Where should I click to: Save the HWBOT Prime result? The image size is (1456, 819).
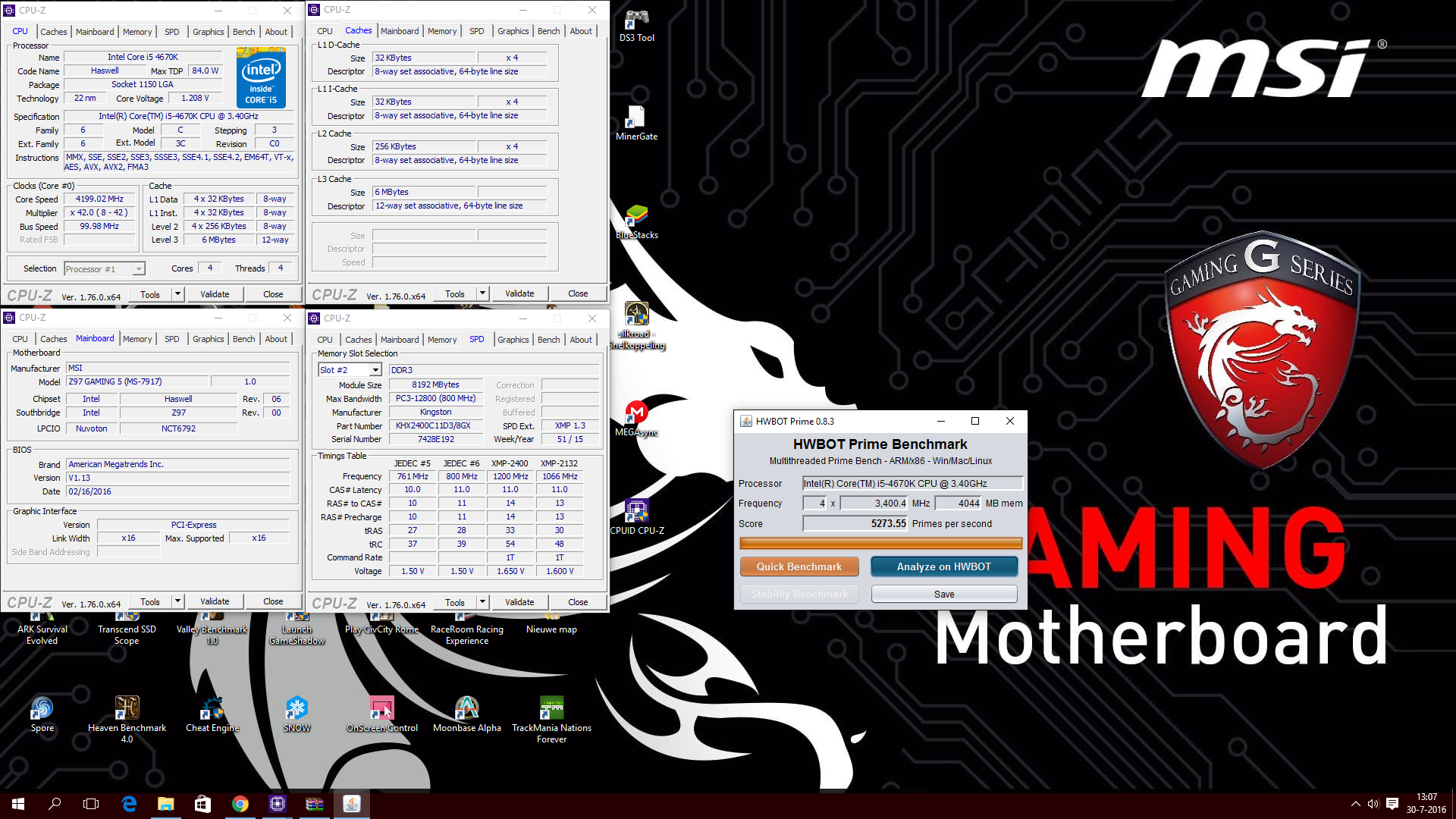[x=944, y=594]
